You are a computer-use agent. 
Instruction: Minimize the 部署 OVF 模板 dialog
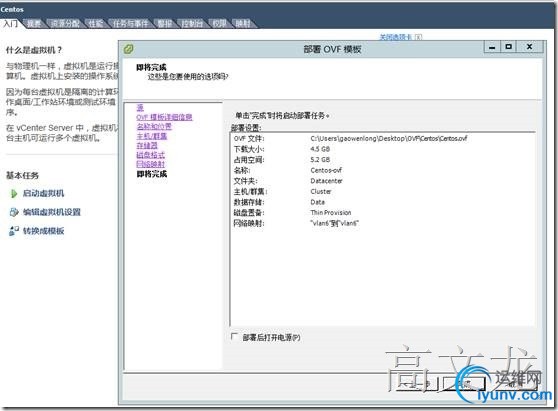pyautogui.click(x=492, y=47)
